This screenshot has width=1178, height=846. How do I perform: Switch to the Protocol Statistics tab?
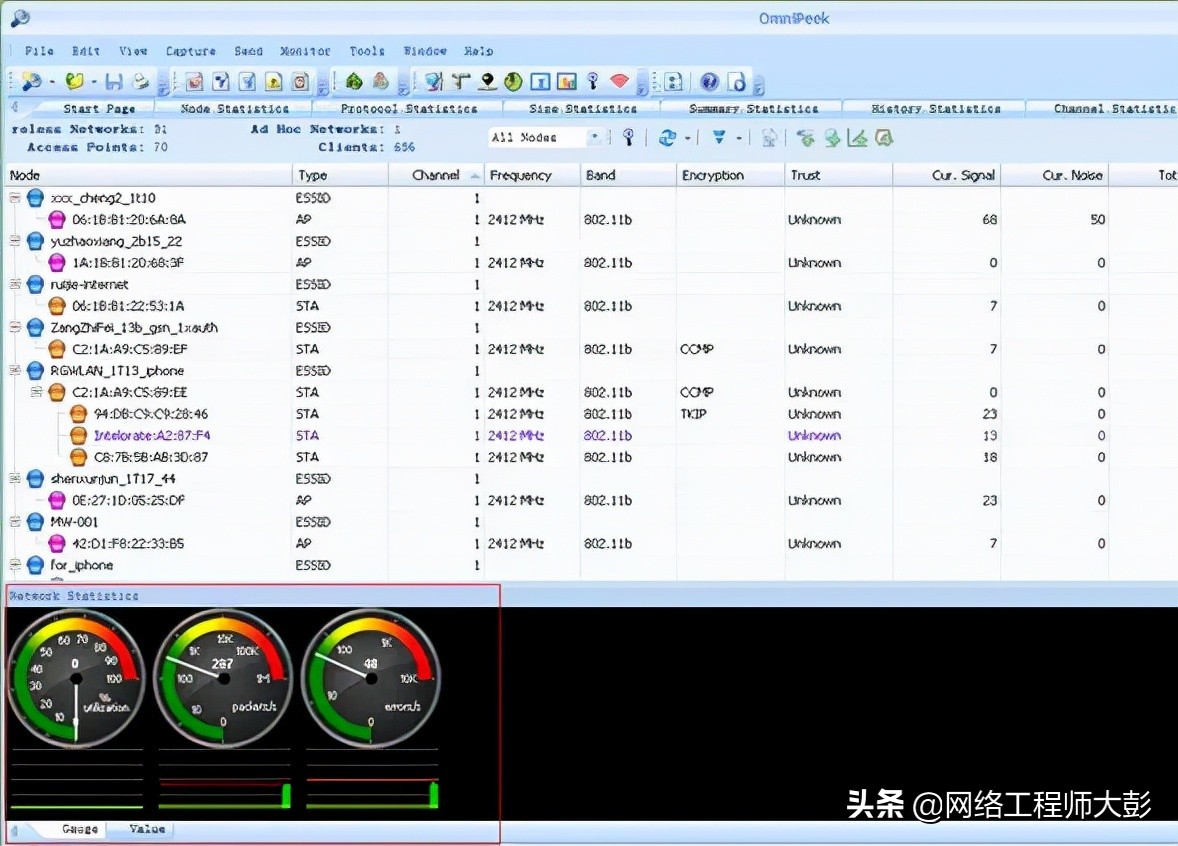click(x=408, y=108)
